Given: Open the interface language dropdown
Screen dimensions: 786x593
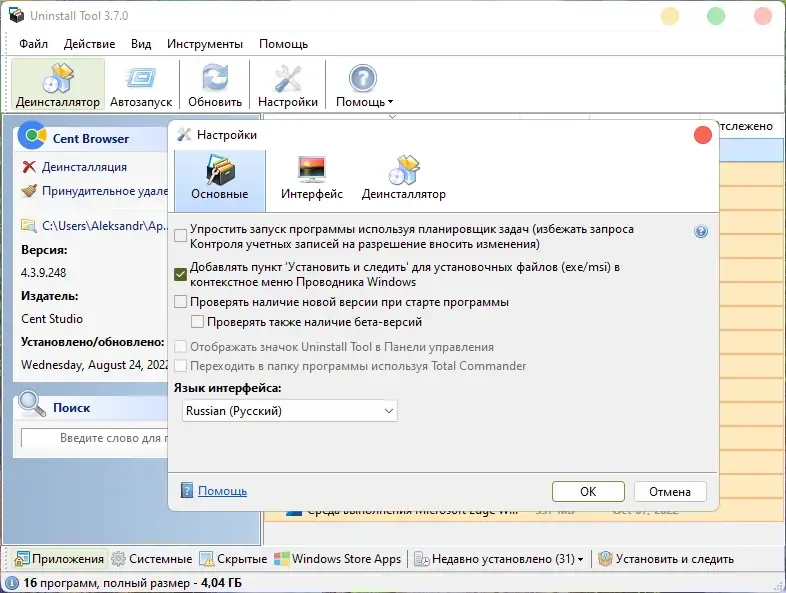Looking at the screenshot, I should click(x=290, y=411).
